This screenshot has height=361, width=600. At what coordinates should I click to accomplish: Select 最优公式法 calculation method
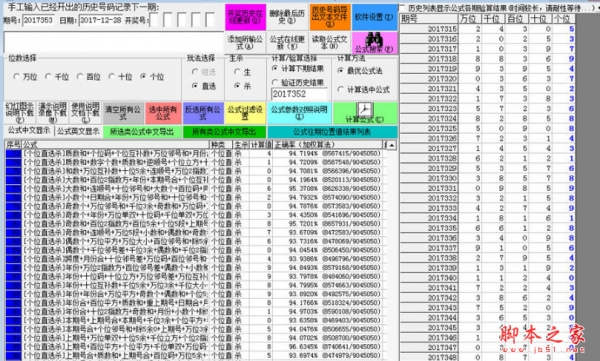[360, 70]
